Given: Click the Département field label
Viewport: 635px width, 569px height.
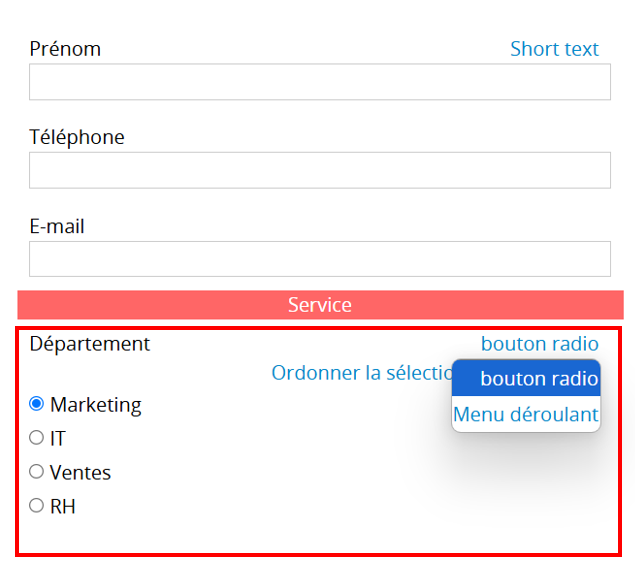Looking at the screenshot, I should [x=90, y=344].
